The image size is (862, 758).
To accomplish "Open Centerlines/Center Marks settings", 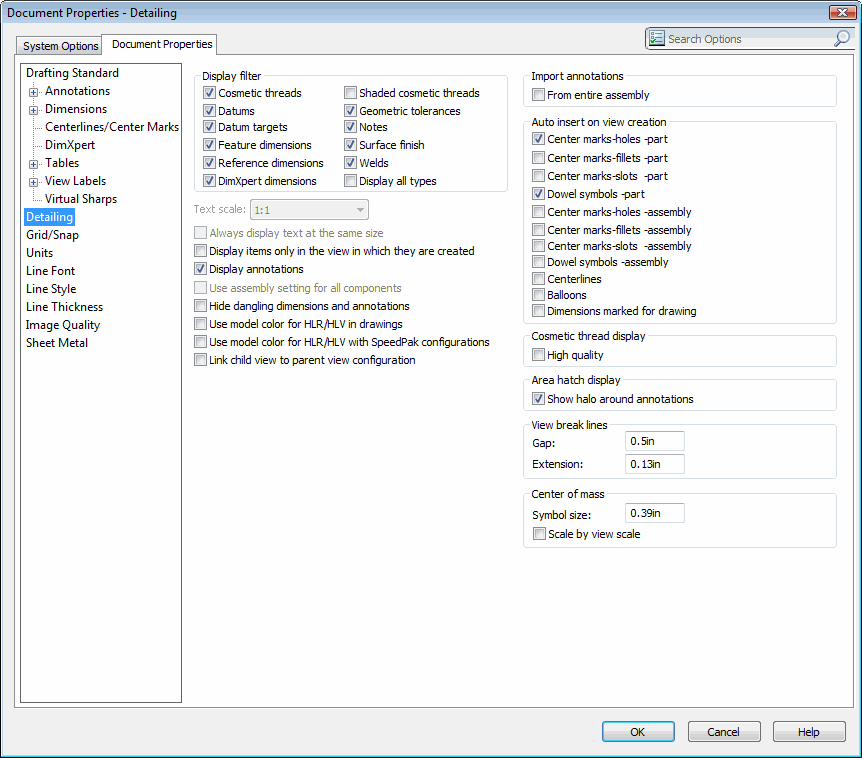I will pos(112,127).
